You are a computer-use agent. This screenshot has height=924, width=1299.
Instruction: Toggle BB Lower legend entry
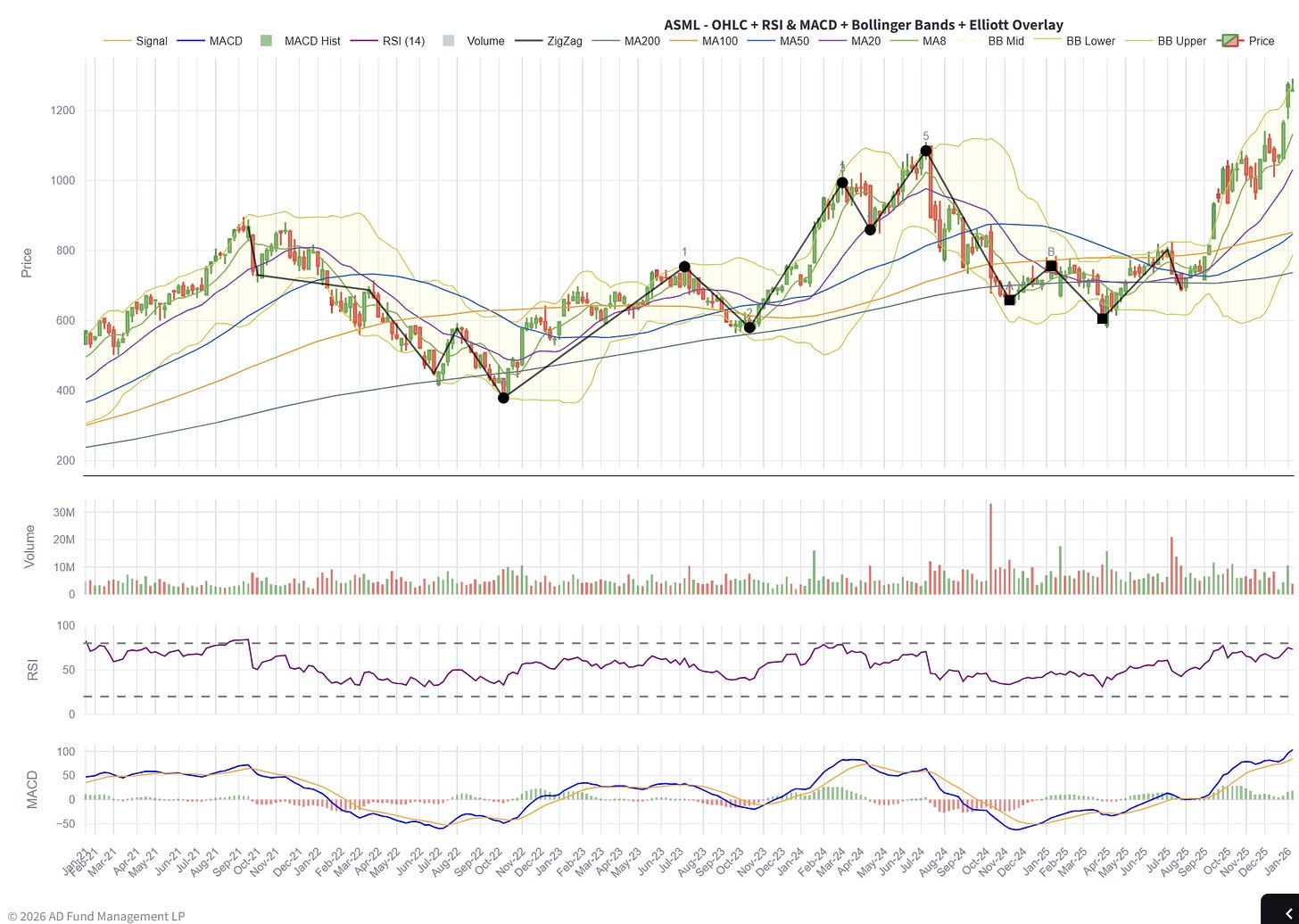[x=1076, y=41]
